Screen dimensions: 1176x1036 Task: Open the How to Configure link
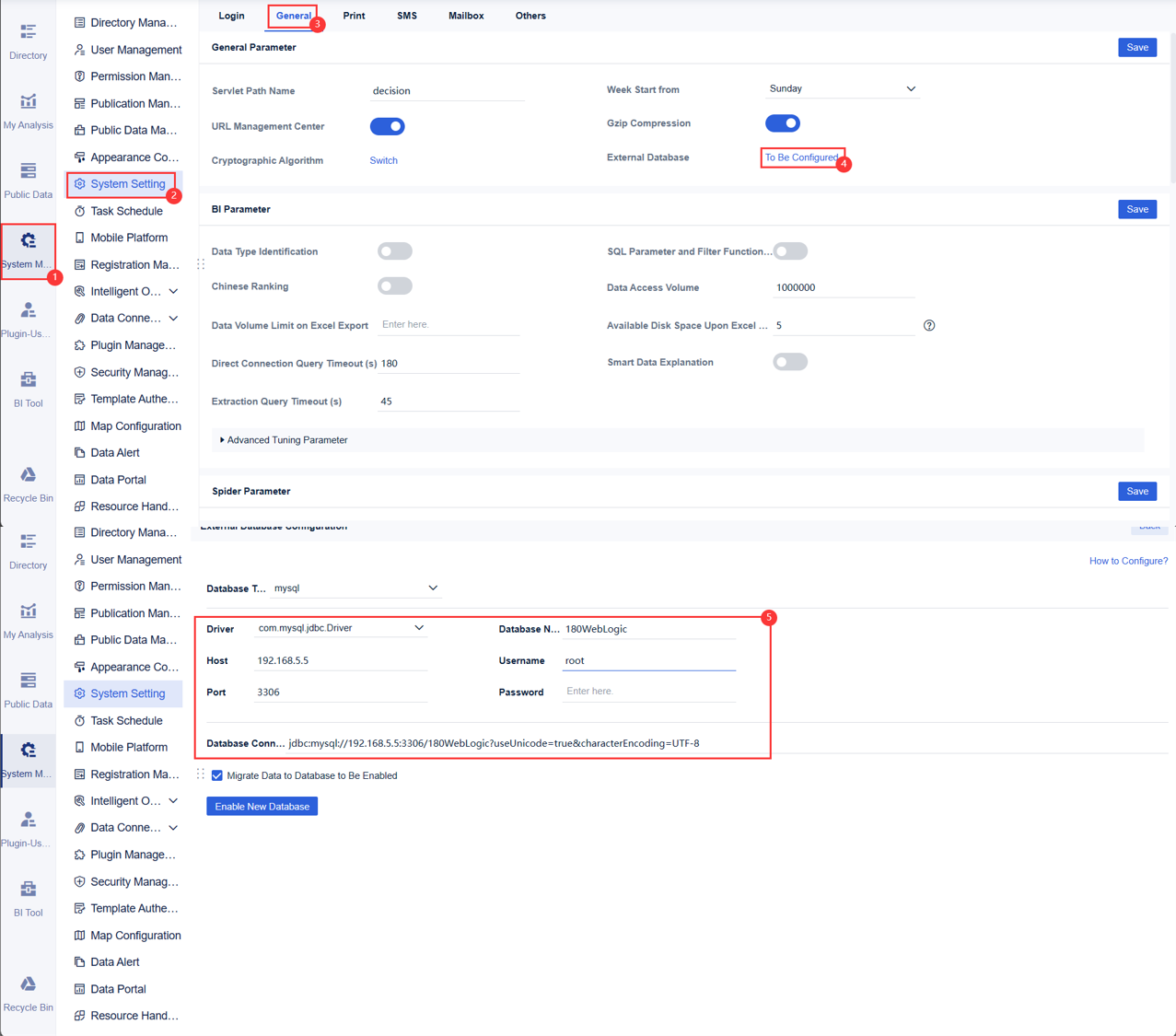[1128, 561]
